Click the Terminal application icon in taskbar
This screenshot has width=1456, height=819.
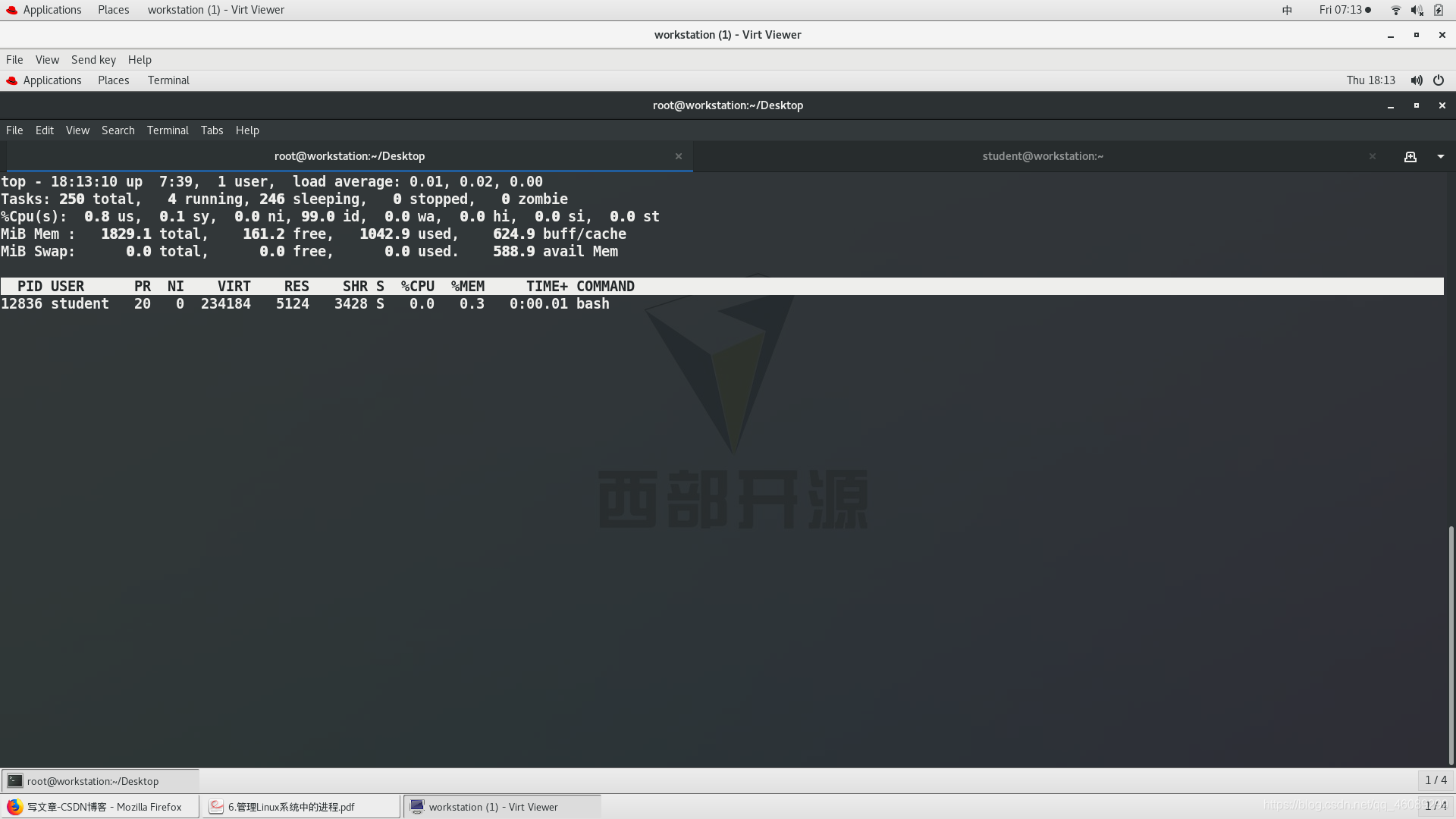(x=14, y=781)
